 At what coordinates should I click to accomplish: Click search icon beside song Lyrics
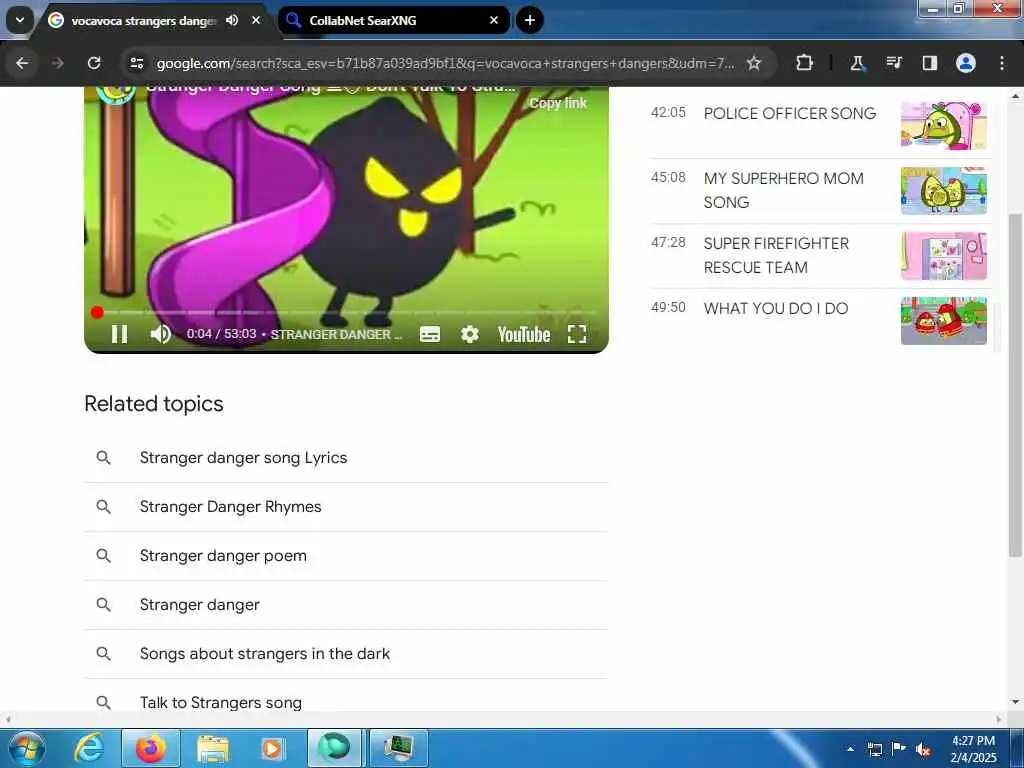click(x=103, y=458)
